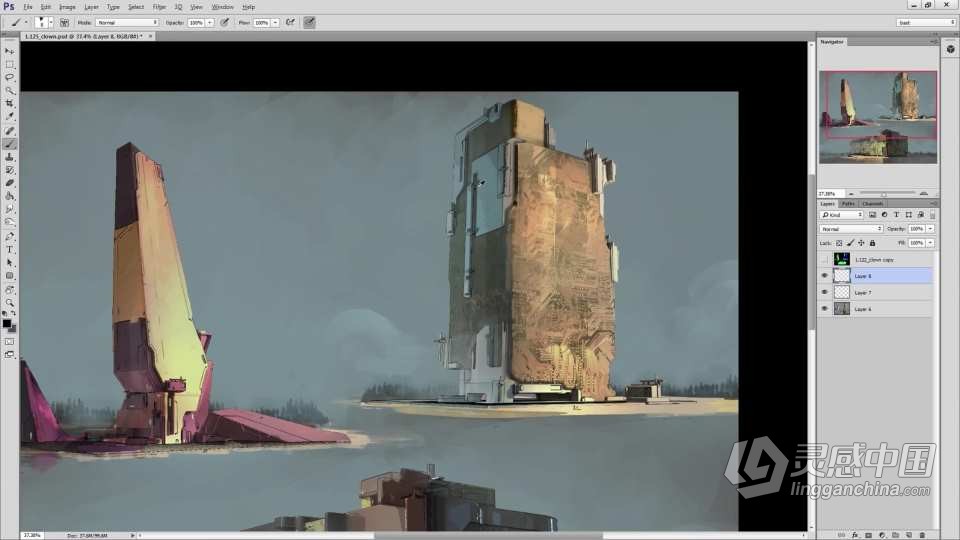Screen dimensions: 960x540
Task: Open layer blend mode Normal dropdown
Action: [x=850, y=228]
